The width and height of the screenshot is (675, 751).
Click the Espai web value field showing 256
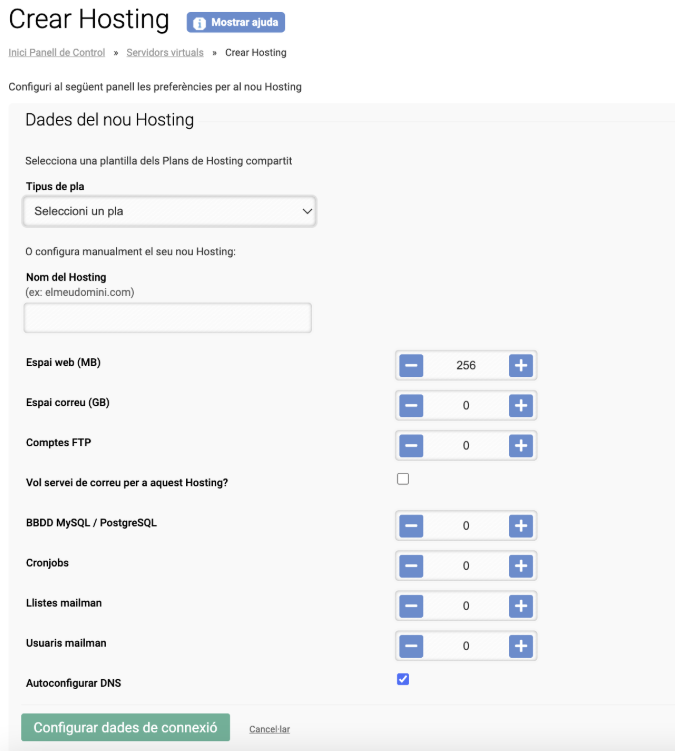(465, 365)
